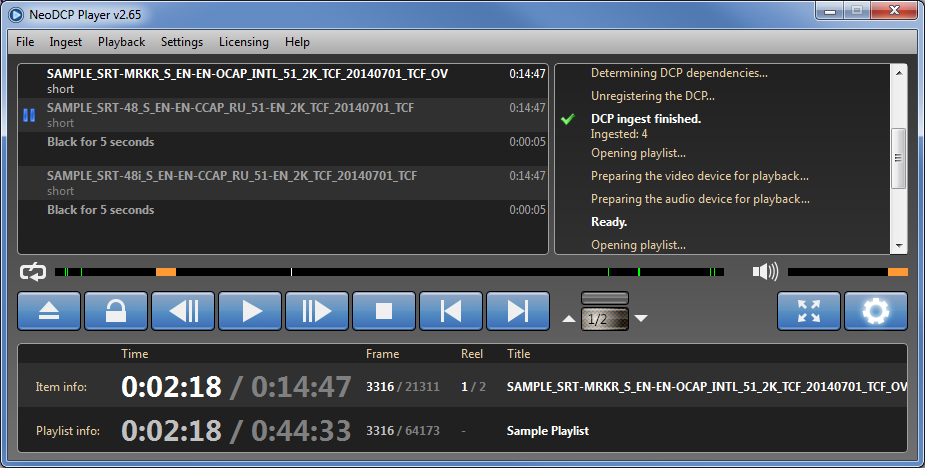
Task: Click the log panel scrollbar thumb
Action: (898, 158)
